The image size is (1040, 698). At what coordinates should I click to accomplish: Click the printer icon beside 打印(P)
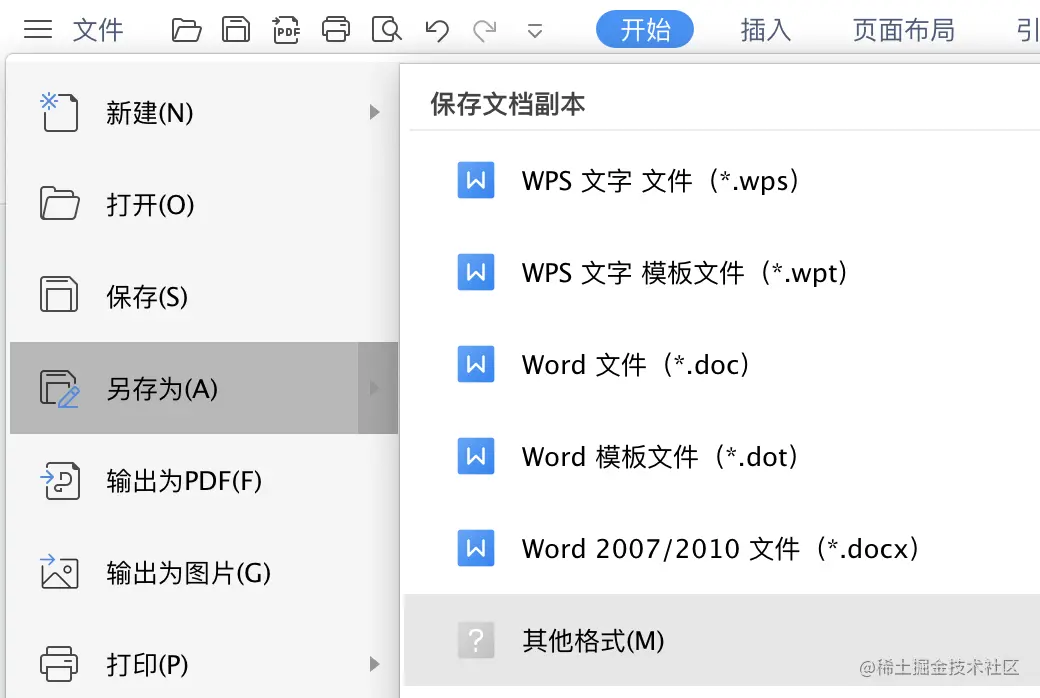(x=59, y=663)
